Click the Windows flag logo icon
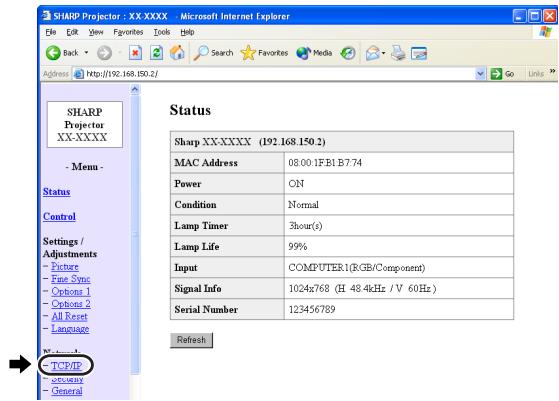Image resolution: width=559 pixels, height=401 pixels. click(x=545, y=32)
